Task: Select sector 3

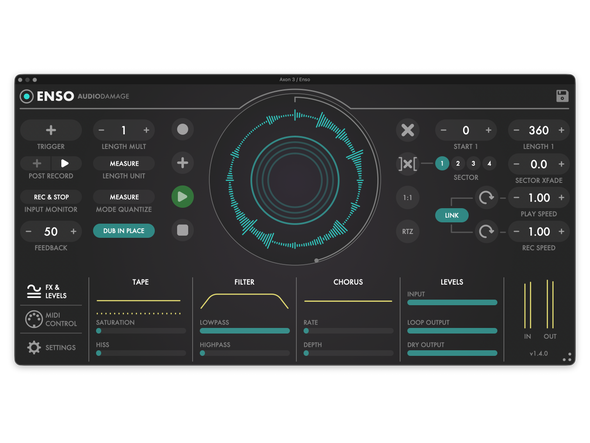Action: click(x=473, y=163)
